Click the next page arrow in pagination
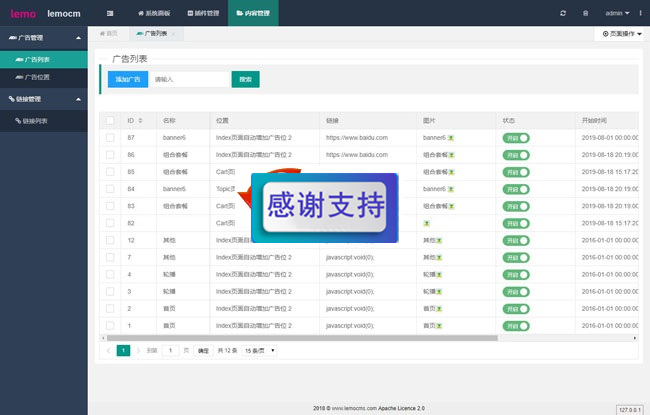Image resolution: width=650 pixels, height=415 pixels. click(x=138, y=351)
